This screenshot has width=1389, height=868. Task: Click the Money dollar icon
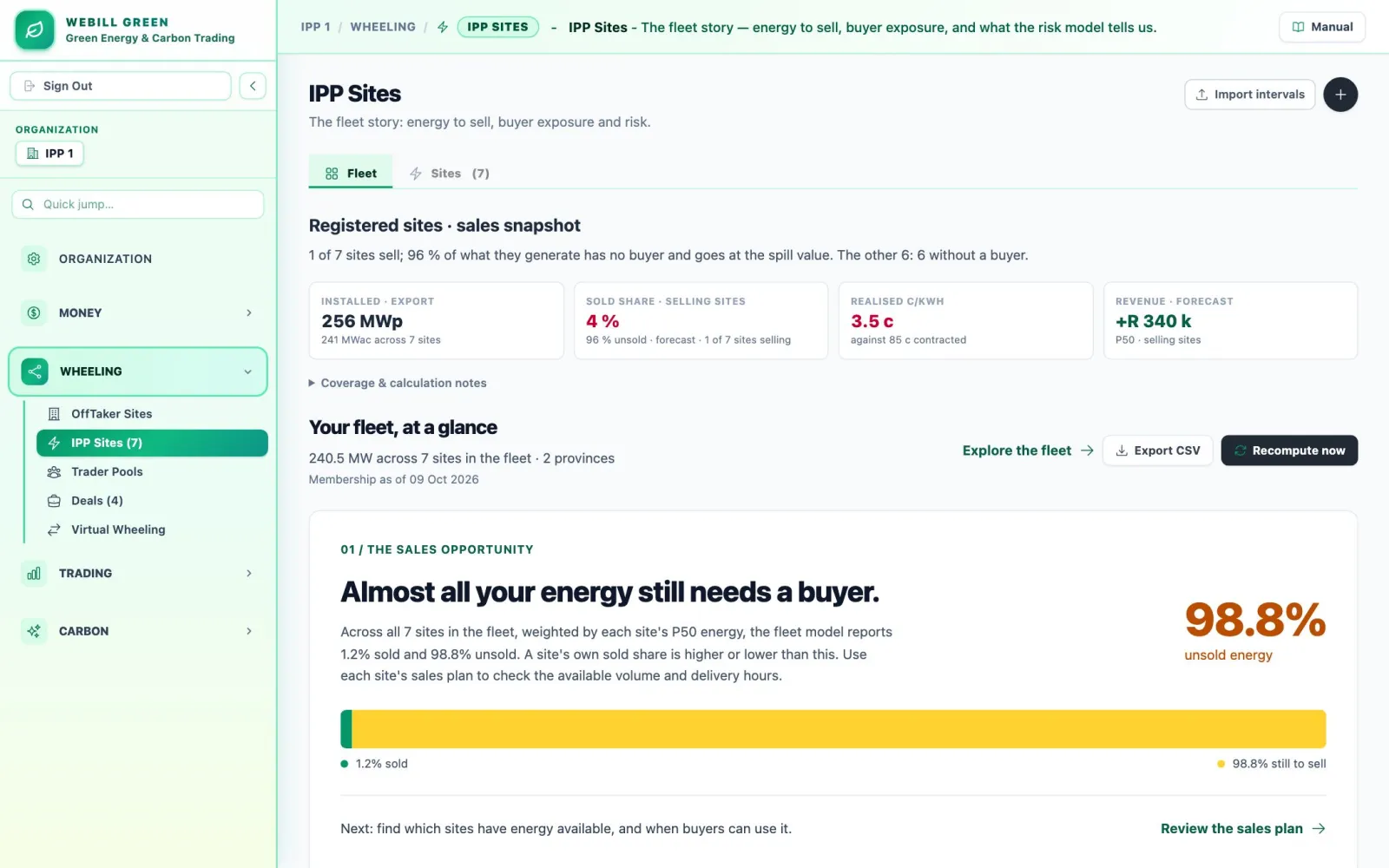tap(34, 312)
